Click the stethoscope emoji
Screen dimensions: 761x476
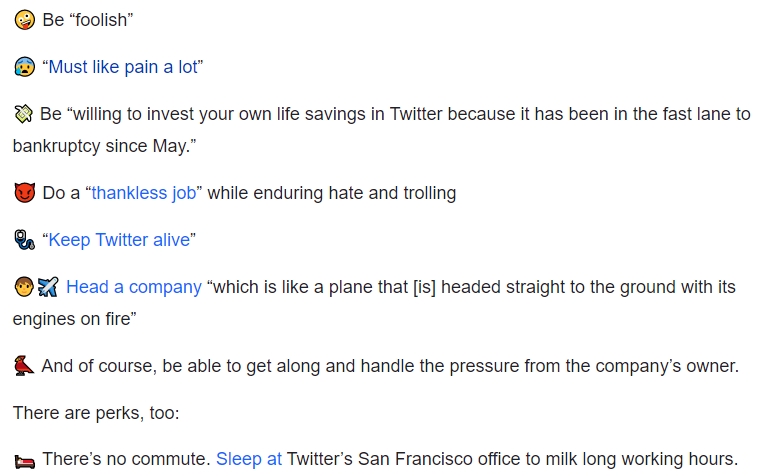coord(24,240)
